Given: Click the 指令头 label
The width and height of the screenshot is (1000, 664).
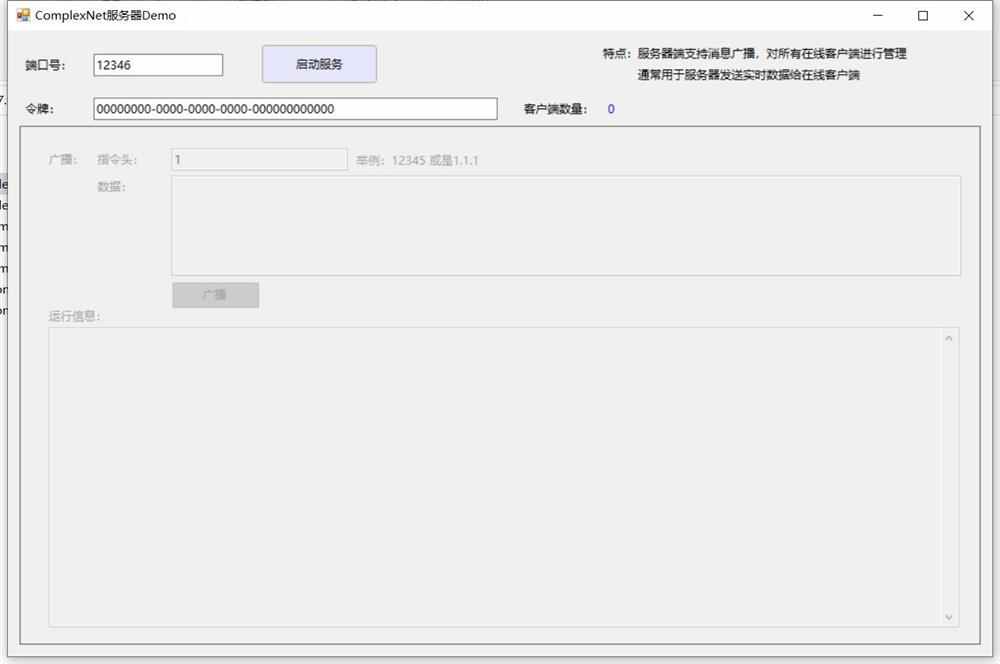Looking at the screenshot, I should pos(117,160).
